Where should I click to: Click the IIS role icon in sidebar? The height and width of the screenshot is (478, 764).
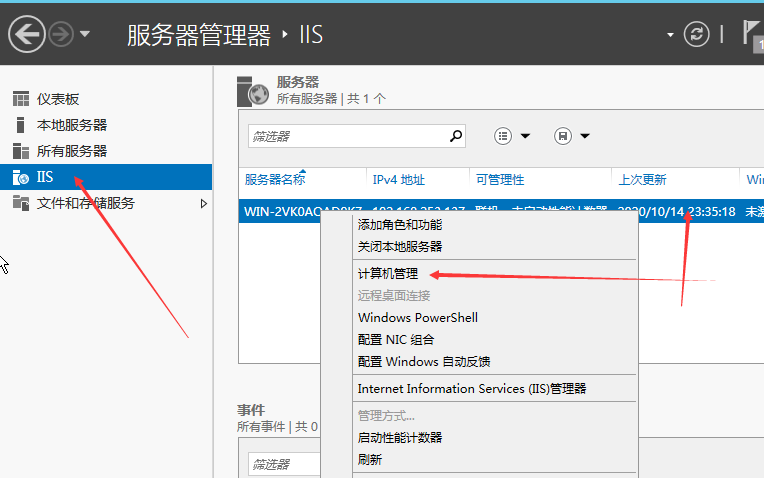[20, 177]
